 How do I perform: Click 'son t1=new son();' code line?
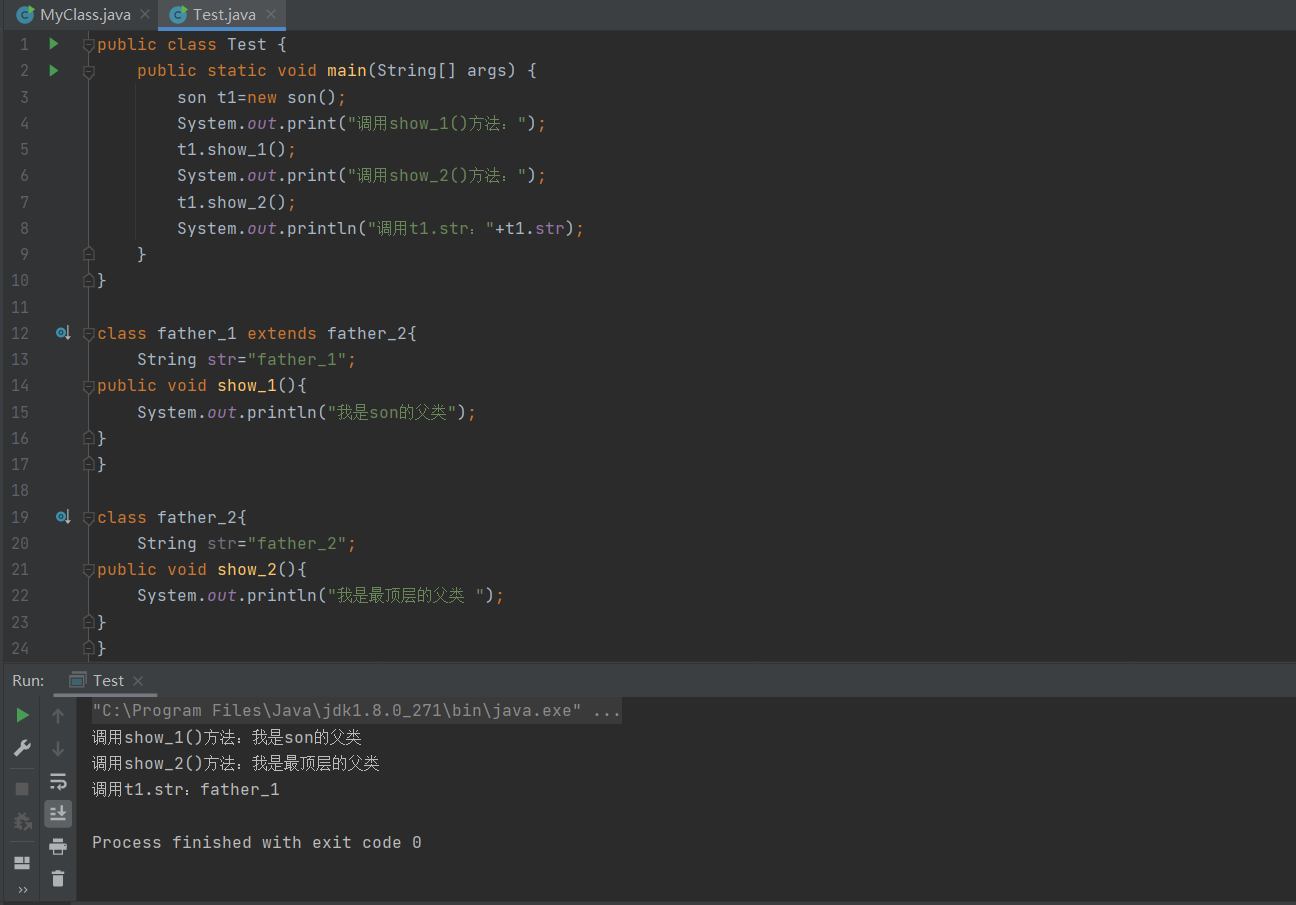tap(261, 97)
